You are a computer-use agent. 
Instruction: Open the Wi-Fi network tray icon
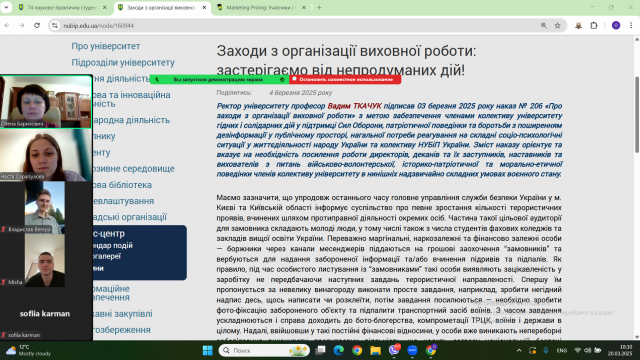click(x=578, y=350)
